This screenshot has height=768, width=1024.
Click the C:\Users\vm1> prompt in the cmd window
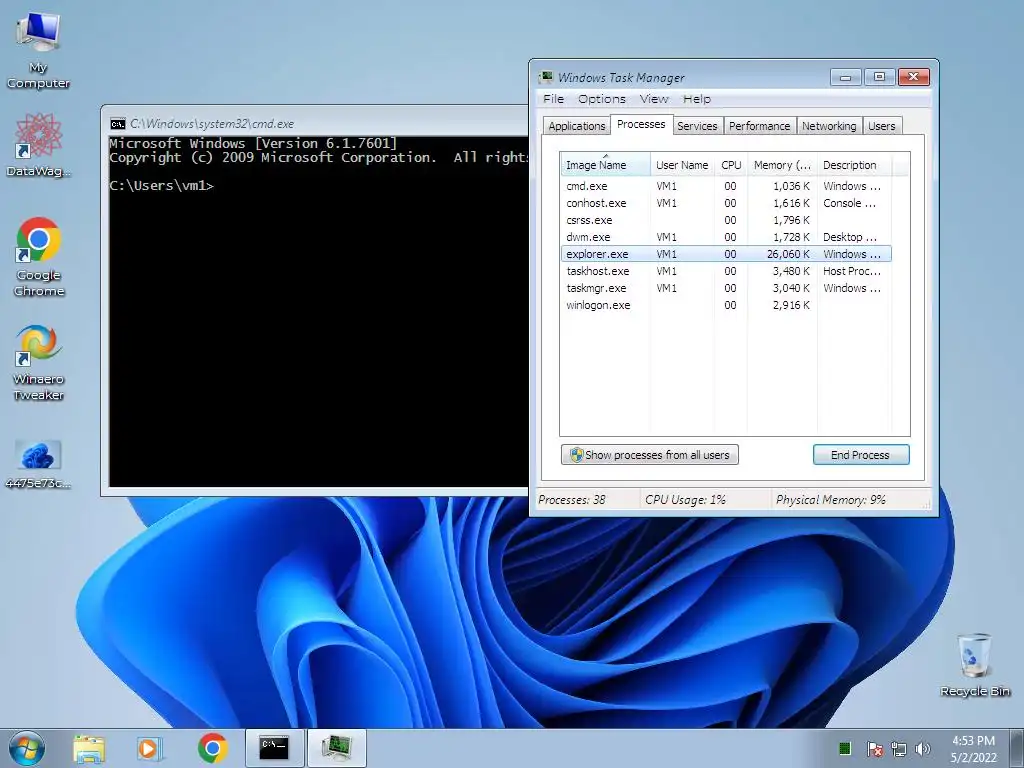(x=161, y=185)
